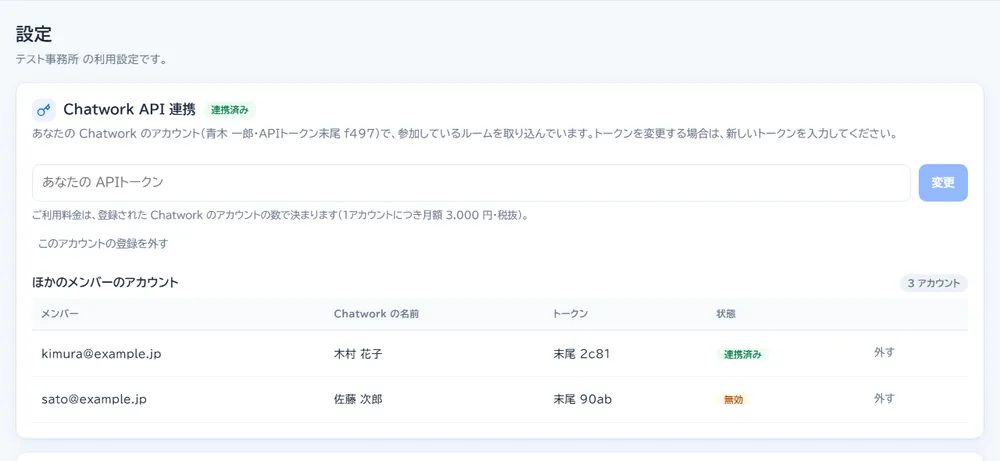Click the テスト事務所 の利用設定です subtitle
Screen dimensions: 1000x461
coord(92,61)
